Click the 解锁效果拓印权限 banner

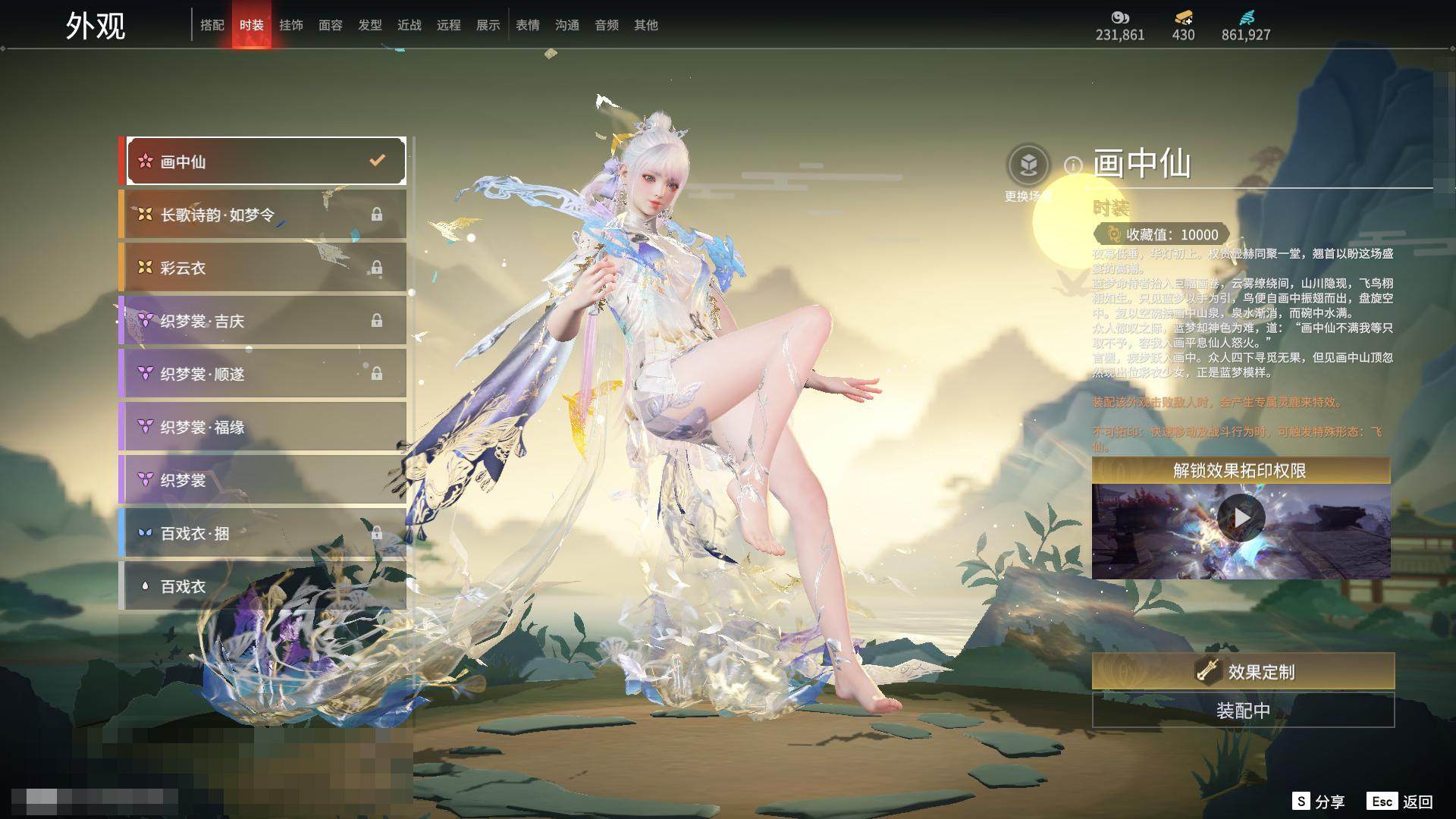[x=1241, y=470]
